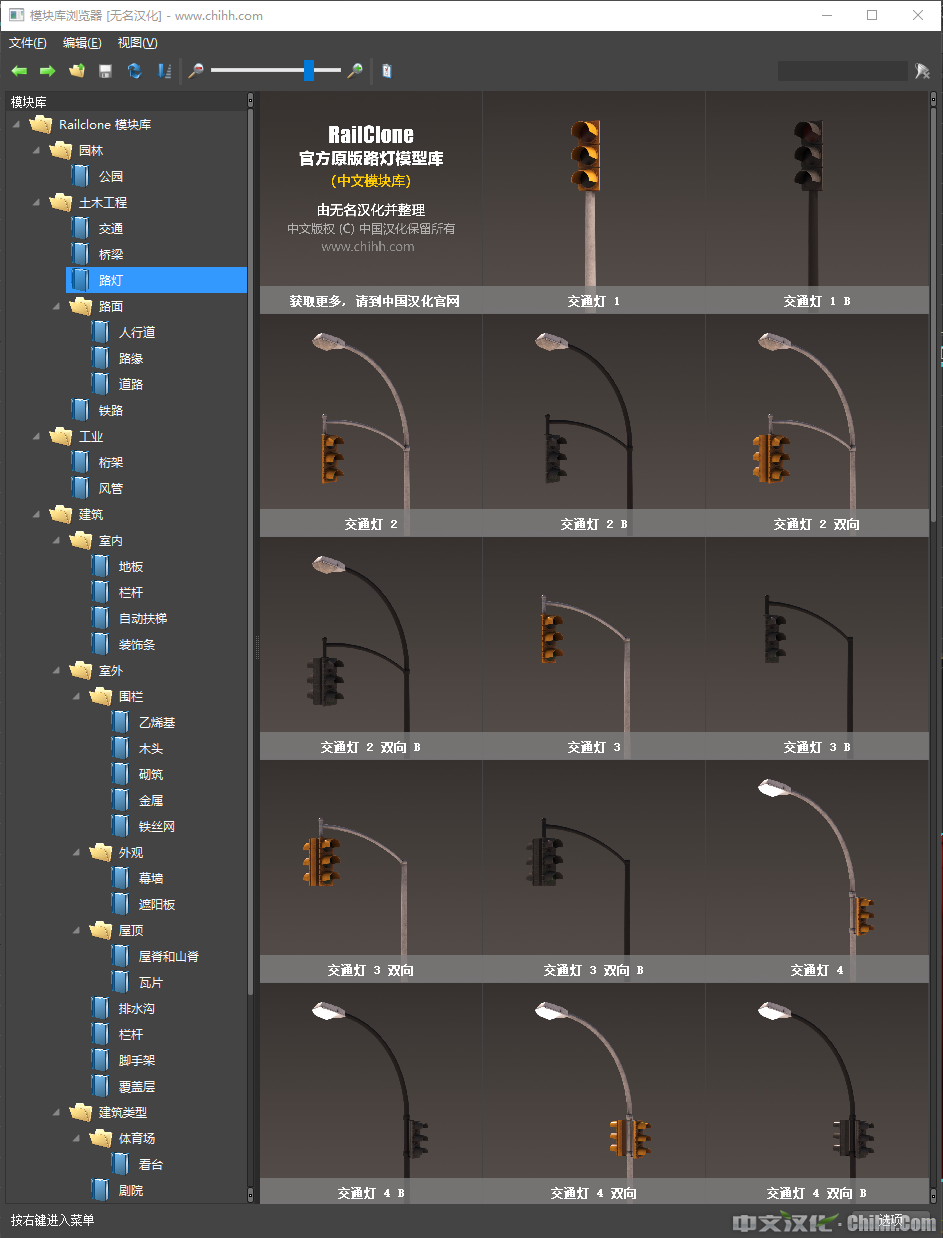Collapse the 建筑 tree node

(x=37, y=514)
